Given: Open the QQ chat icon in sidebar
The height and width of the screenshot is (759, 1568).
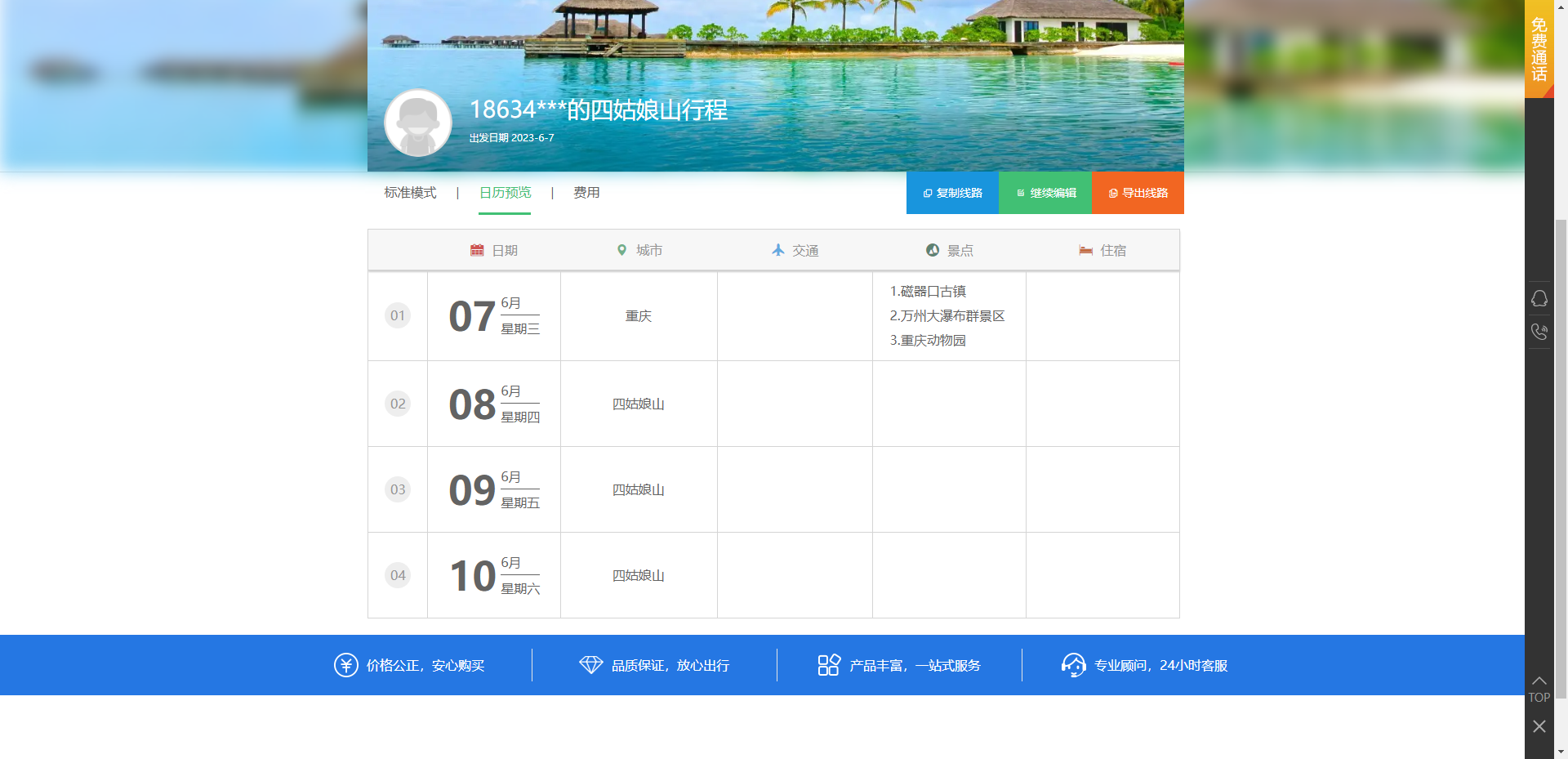Looking at the screenshot, I should point(1539,298).
